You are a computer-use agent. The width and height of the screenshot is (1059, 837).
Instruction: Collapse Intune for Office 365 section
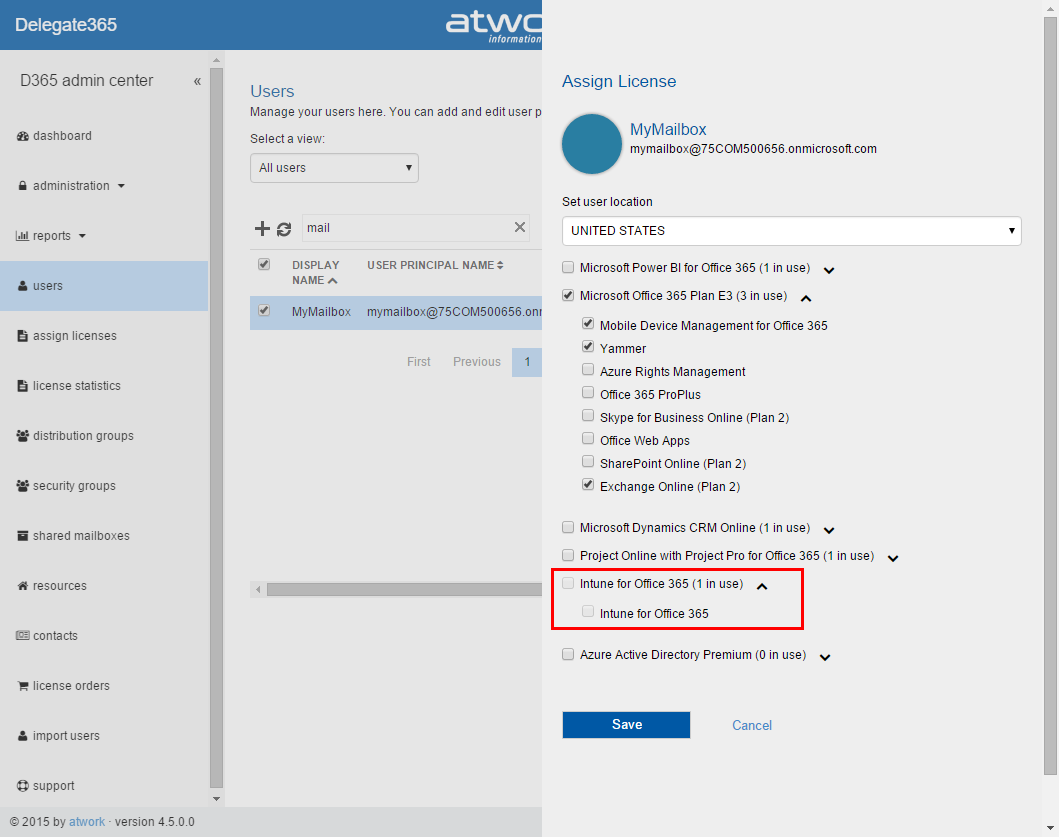click(762, 586)
